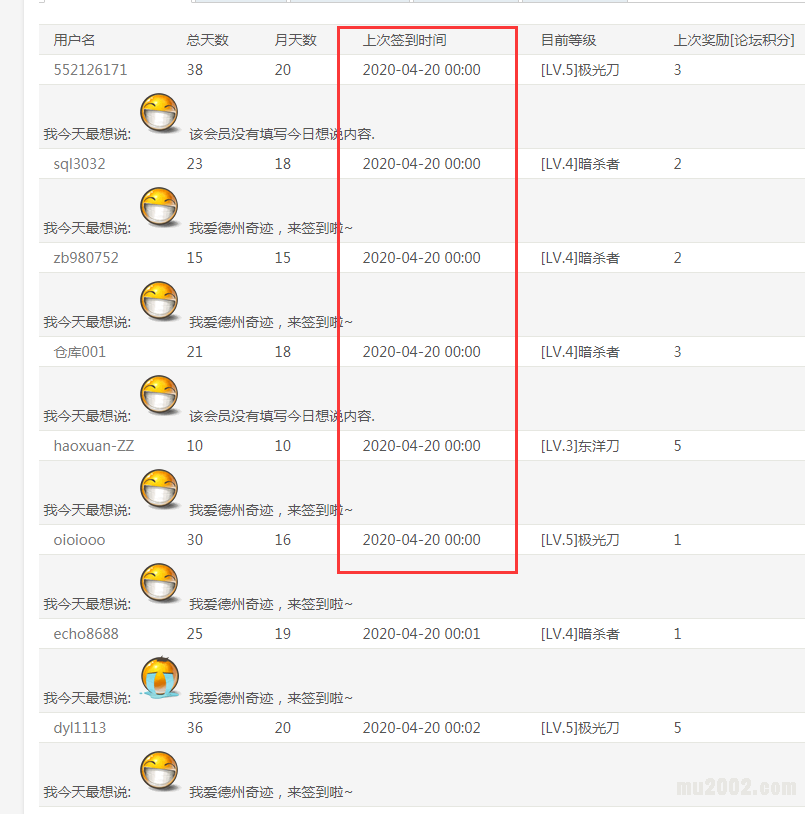Click the 用户名 column header
Image resolution: width=805 pixels, height=814 pixels.
(x=74, y=40)
